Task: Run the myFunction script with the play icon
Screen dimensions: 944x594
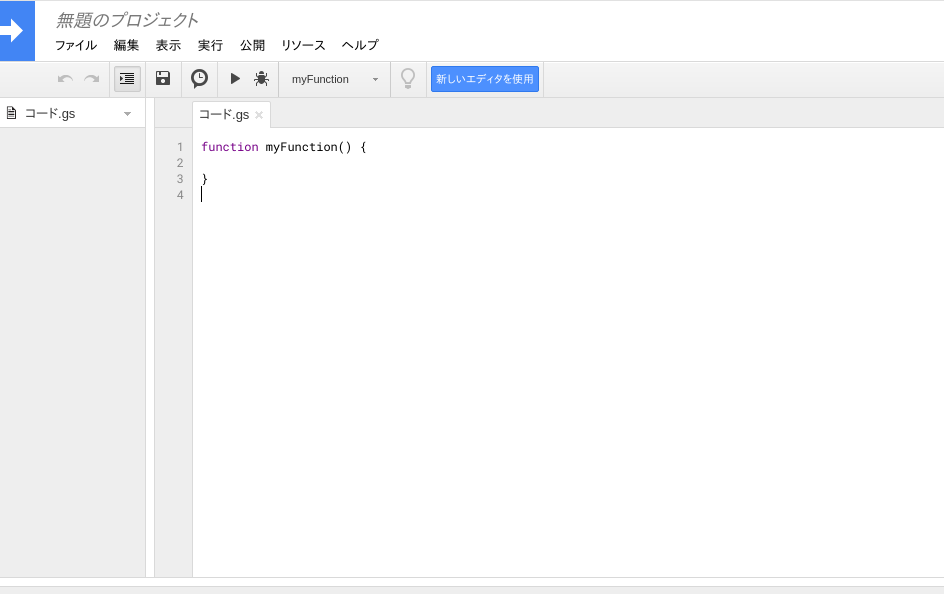Action: (233, 78)
